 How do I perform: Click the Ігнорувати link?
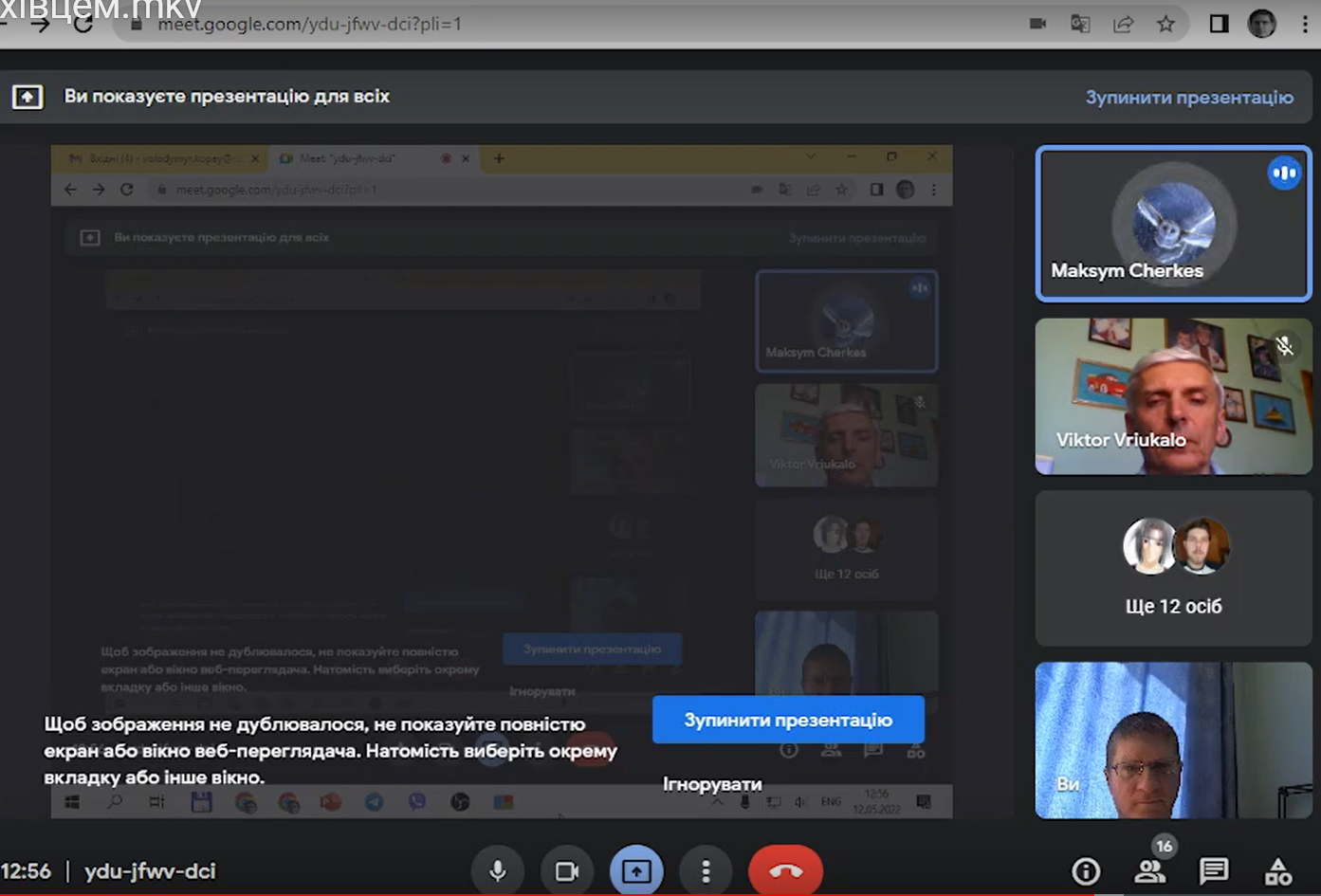click(x=712, y=784)
